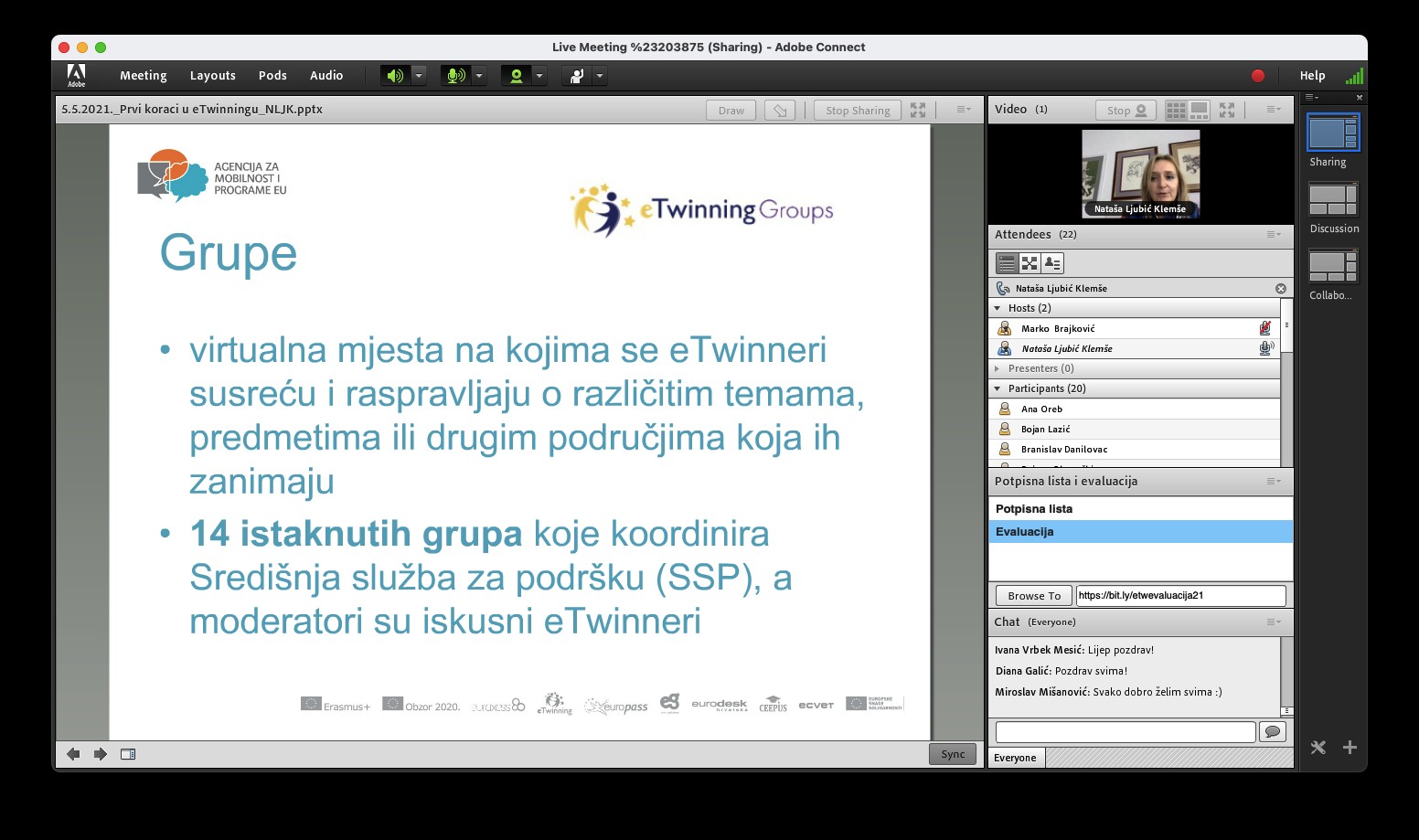The width and height of the screenshot is (1419, 840).
Task: Open the Chat pod options menu
Action: [x=1274, y=622]
